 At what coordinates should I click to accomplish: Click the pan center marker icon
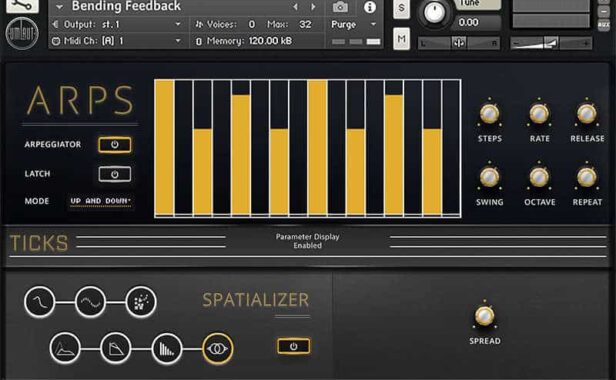[x=458, y=42]
